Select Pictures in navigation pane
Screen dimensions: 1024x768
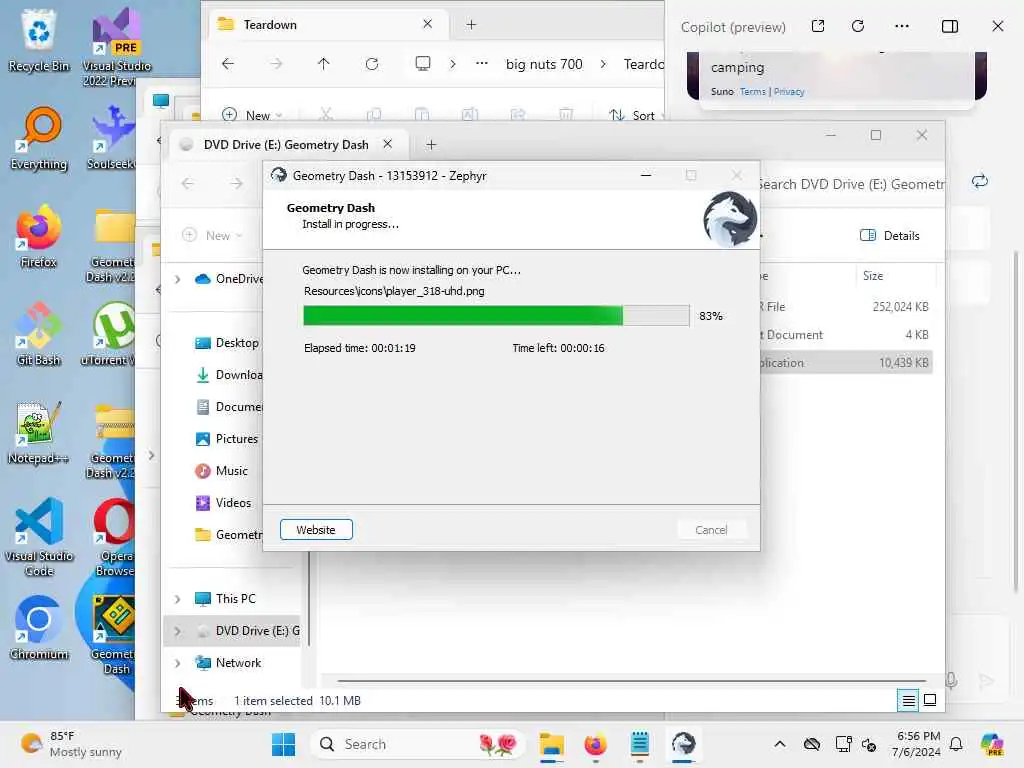[x=226, y=438]
